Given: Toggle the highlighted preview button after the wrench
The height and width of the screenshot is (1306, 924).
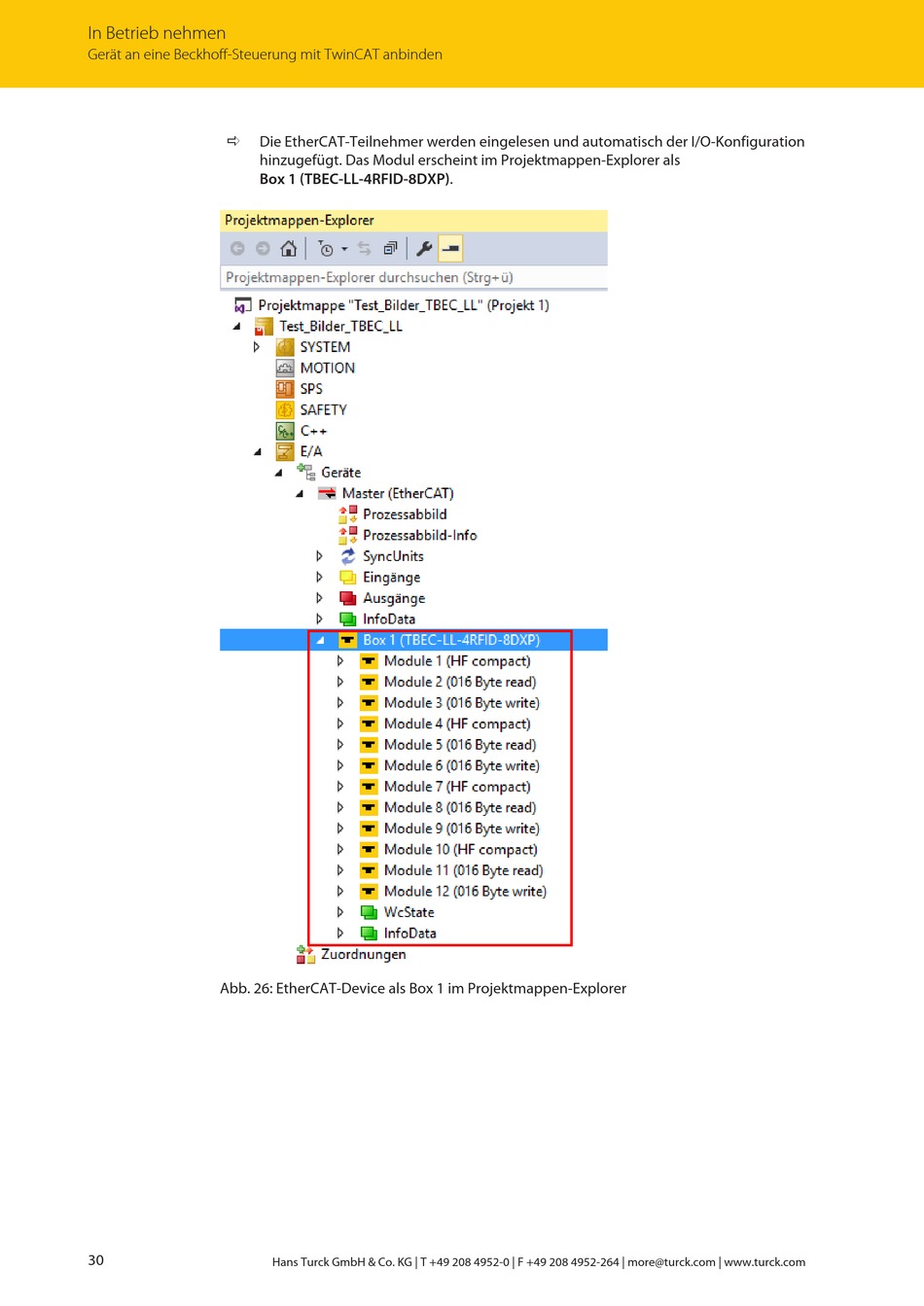Looking at the screenshot, I should [450, 249].
